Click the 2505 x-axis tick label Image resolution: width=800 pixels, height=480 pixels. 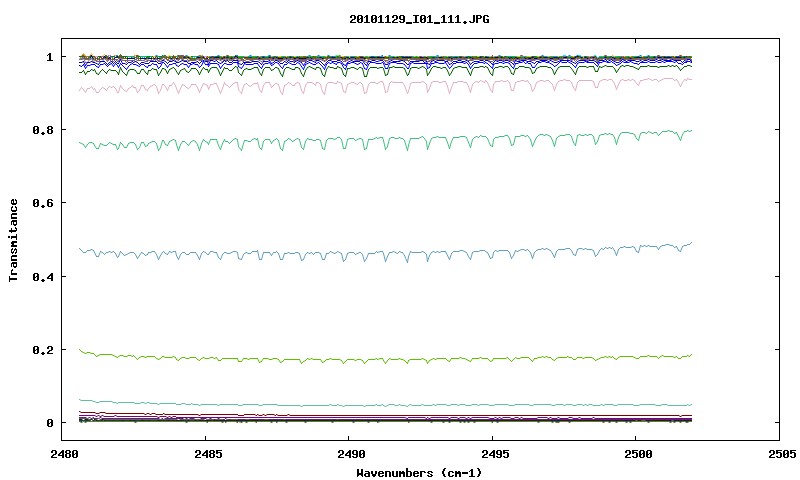click(782, 454)
